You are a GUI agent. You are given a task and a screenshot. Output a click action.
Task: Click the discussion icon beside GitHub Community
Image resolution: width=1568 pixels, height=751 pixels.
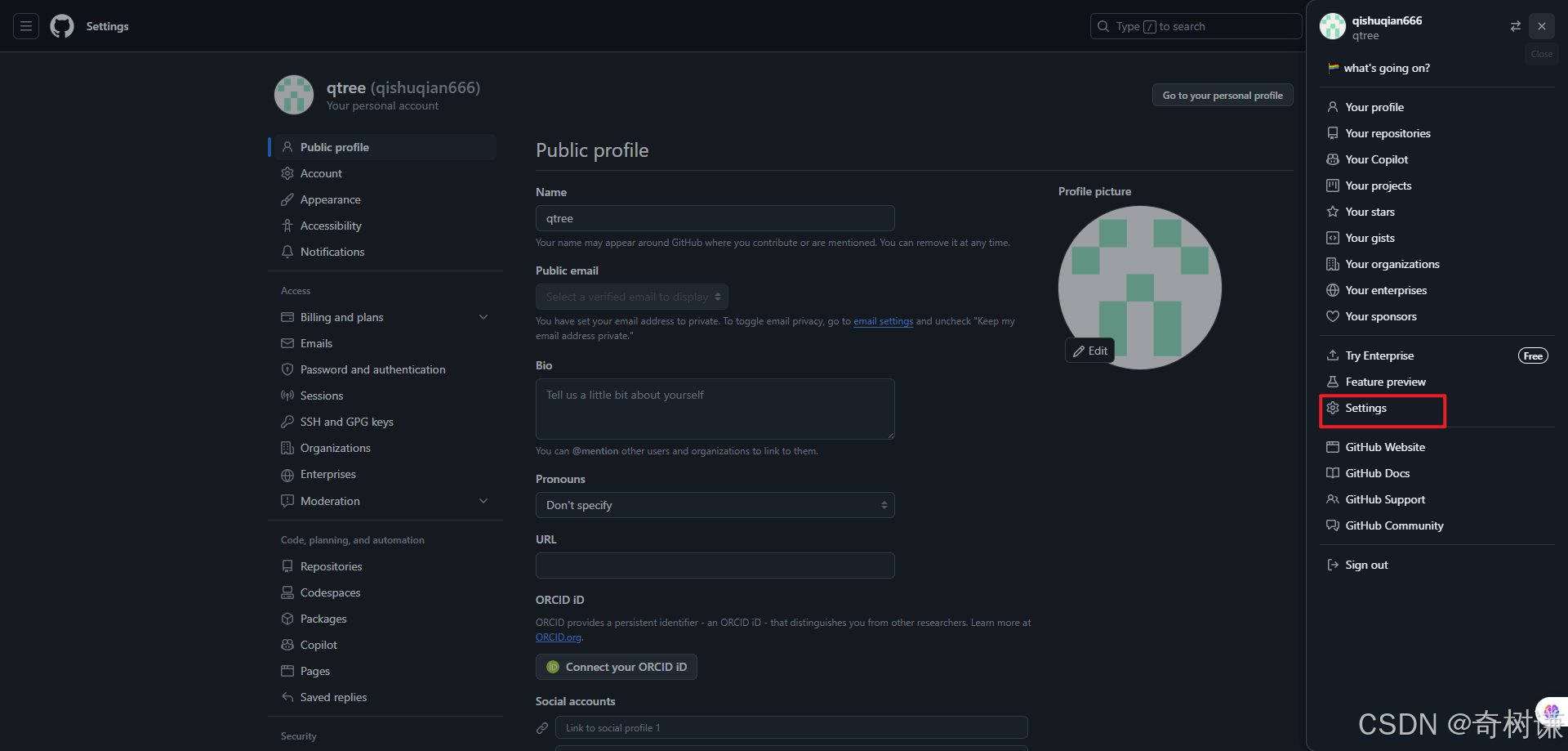click(1333, 525)
